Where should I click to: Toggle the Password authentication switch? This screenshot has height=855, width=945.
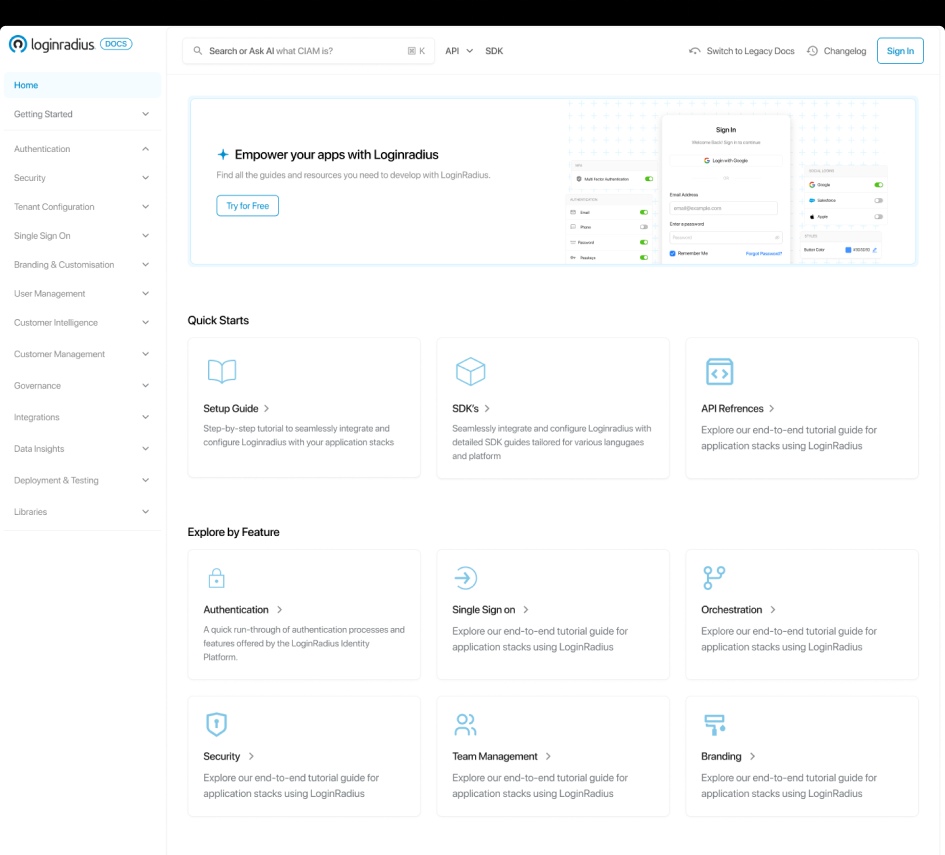(x=644, y=242)
